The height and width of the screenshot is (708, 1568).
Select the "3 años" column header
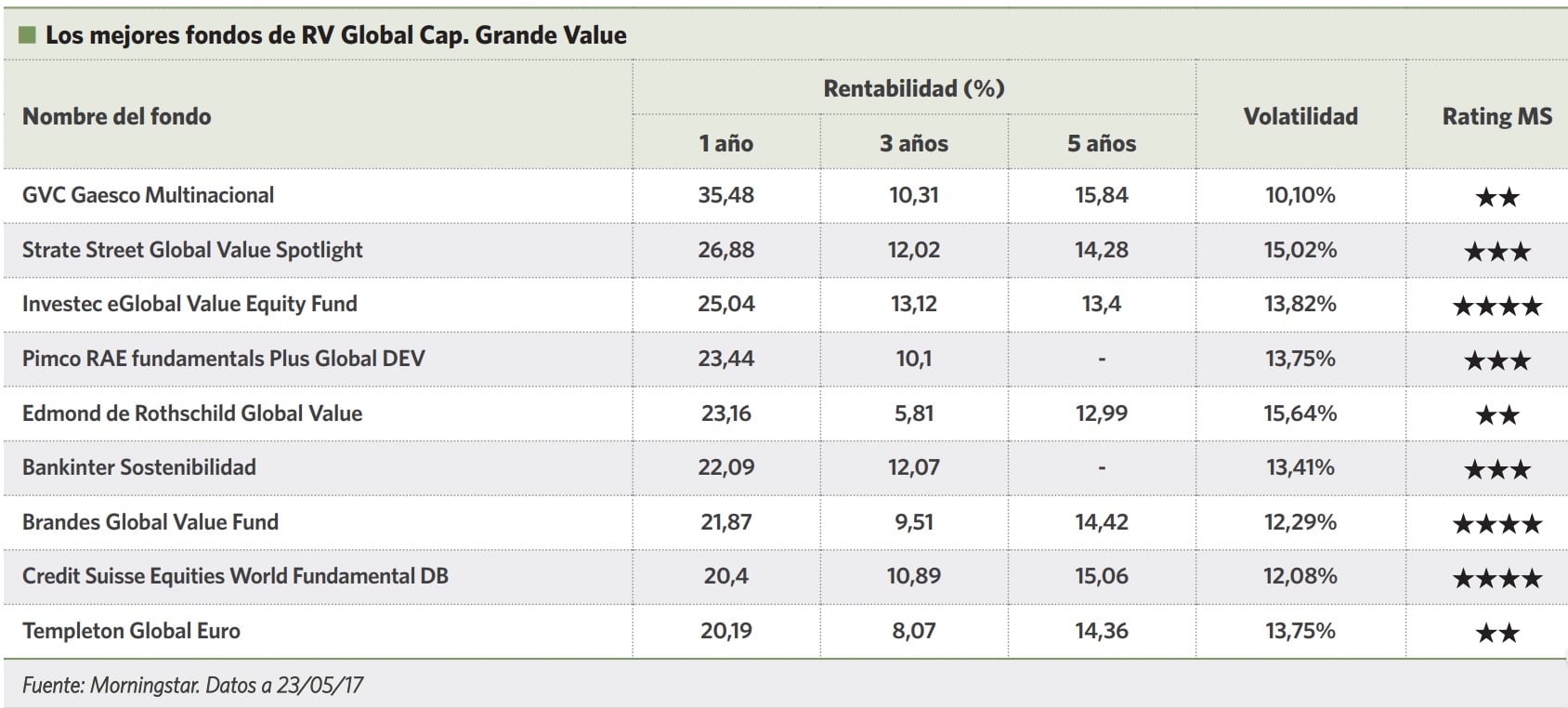click(914, 143)
